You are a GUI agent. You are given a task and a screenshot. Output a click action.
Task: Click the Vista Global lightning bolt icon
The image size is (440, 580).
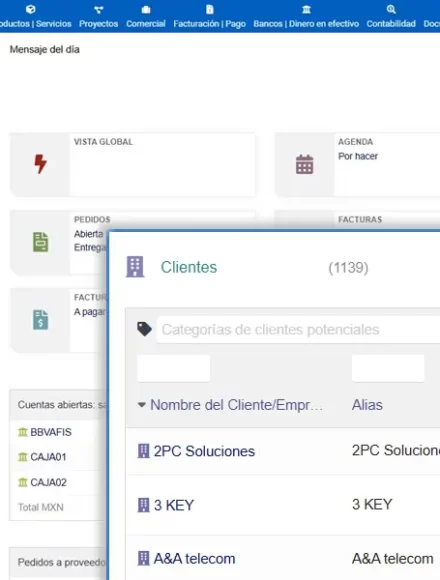click(40, 164)
